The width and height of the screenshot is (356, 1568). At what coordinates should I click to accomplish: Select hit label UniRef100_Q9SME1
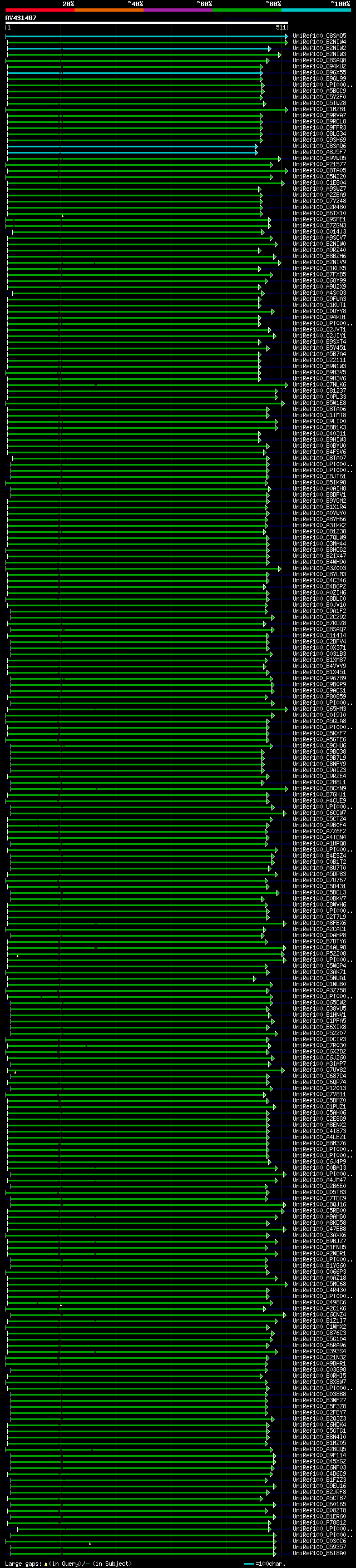point(319,219)
